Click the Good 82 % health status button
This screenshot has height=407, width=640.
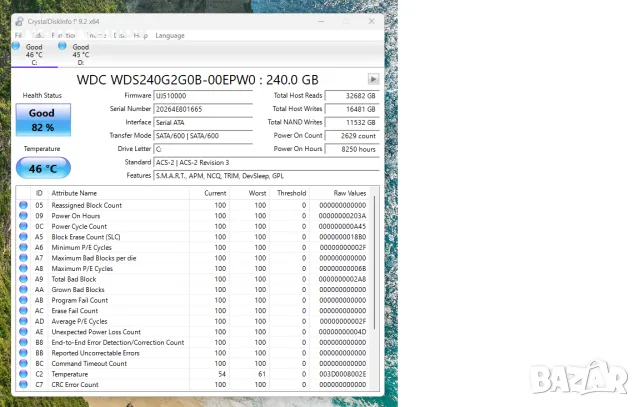click(x=43, y=120)
